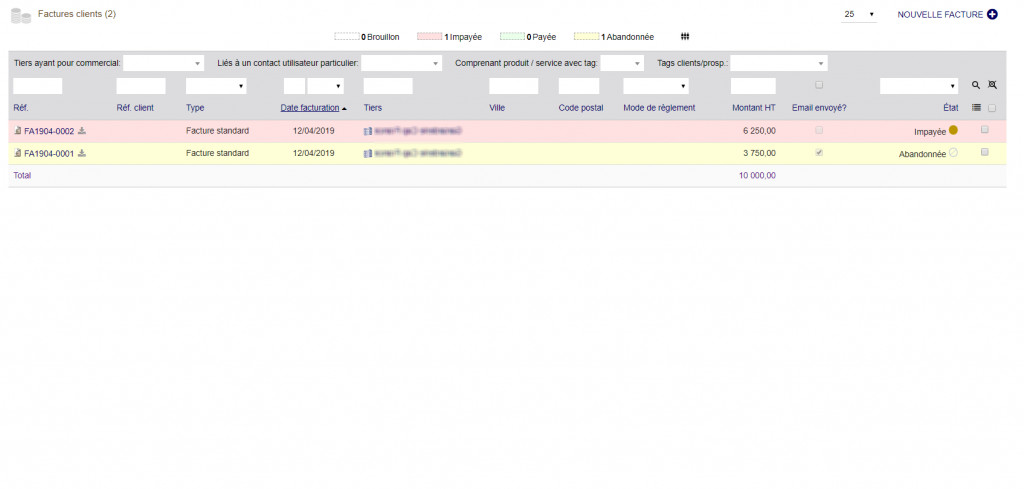Click the amount 3 750,00
Viewport: 1024px width, 489px height.
(x=760, y=153)
